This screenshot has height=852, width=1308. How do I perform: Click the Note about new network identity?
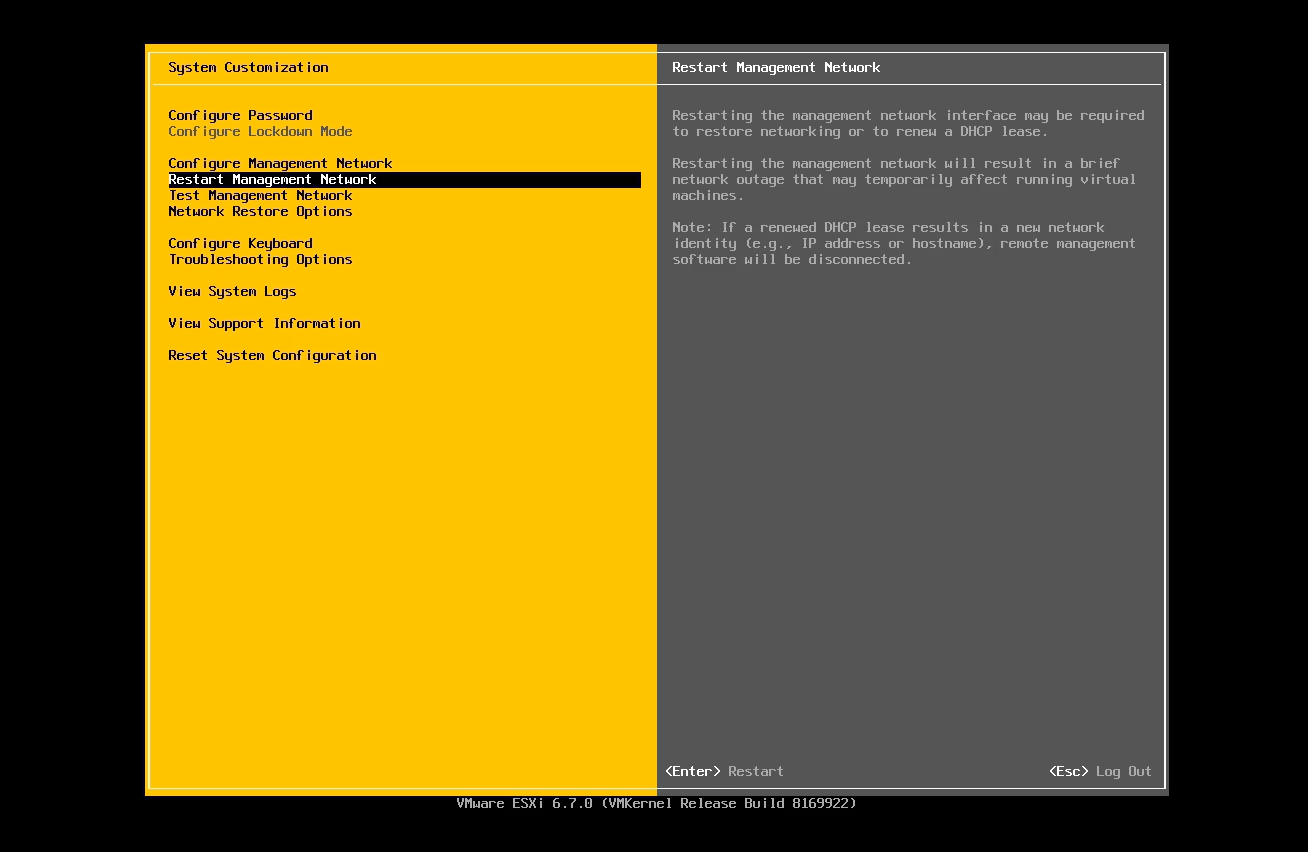tap(904, 244)
